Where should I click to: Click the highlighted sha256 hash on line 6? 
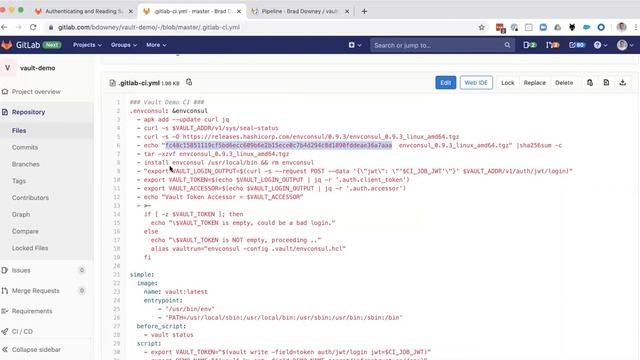click(x=278, y=145)
